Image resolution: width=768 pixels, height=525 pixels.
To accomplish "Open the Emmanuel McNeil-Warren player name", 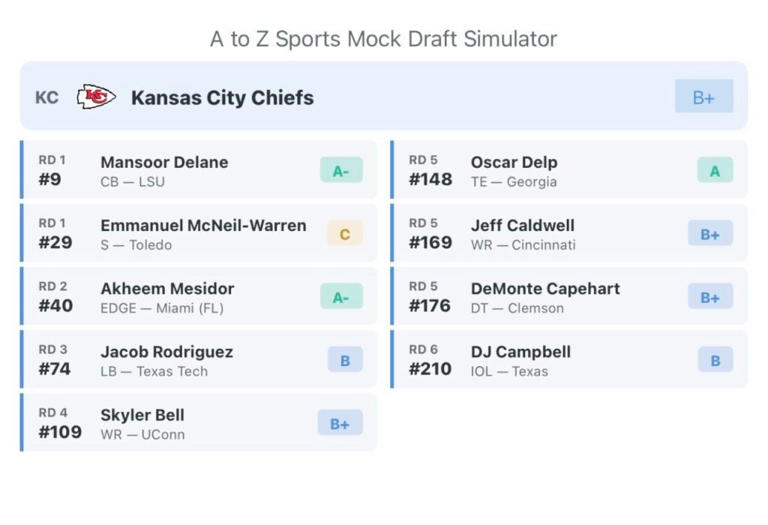I will tap(203, 225).
